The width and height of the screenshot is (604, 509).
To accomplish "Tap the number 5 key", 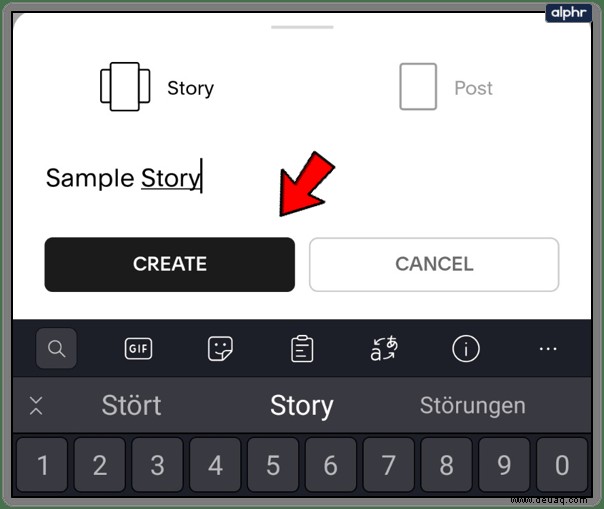I will [273, 465].
